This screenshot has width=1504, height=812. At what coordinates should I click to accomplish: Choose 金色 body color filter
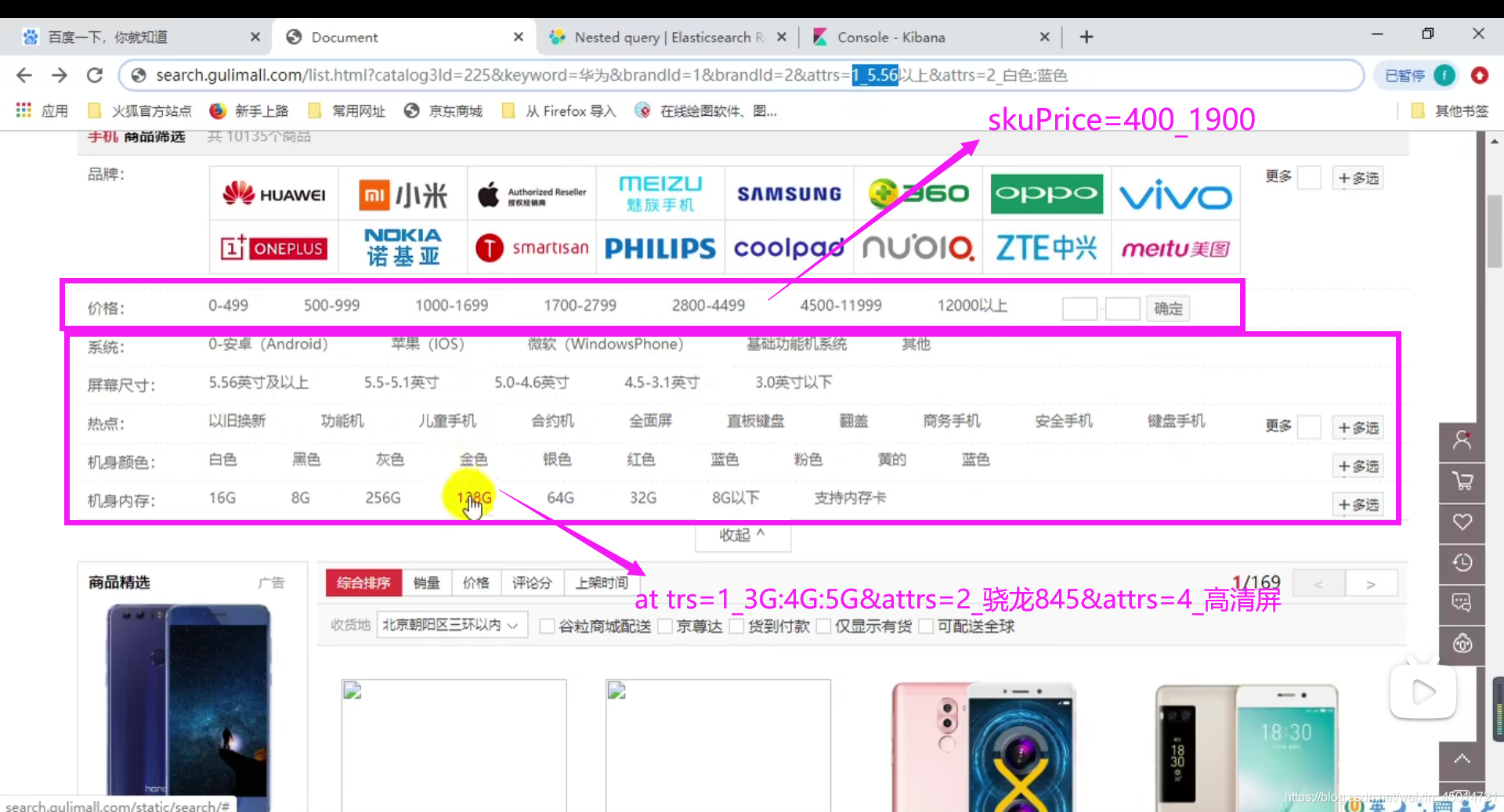[x=473, y=460]
